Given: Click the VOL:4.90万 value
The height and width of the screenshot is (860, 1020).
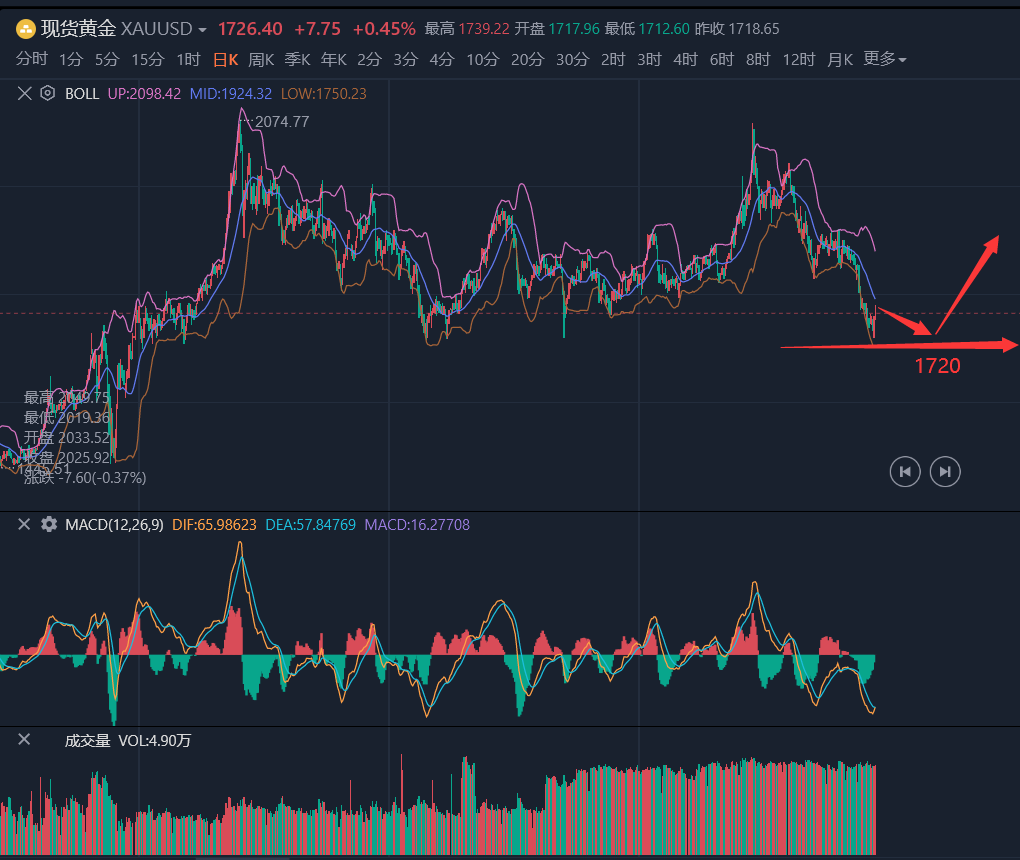Looking at the screenshot, I should coord(155,741).
